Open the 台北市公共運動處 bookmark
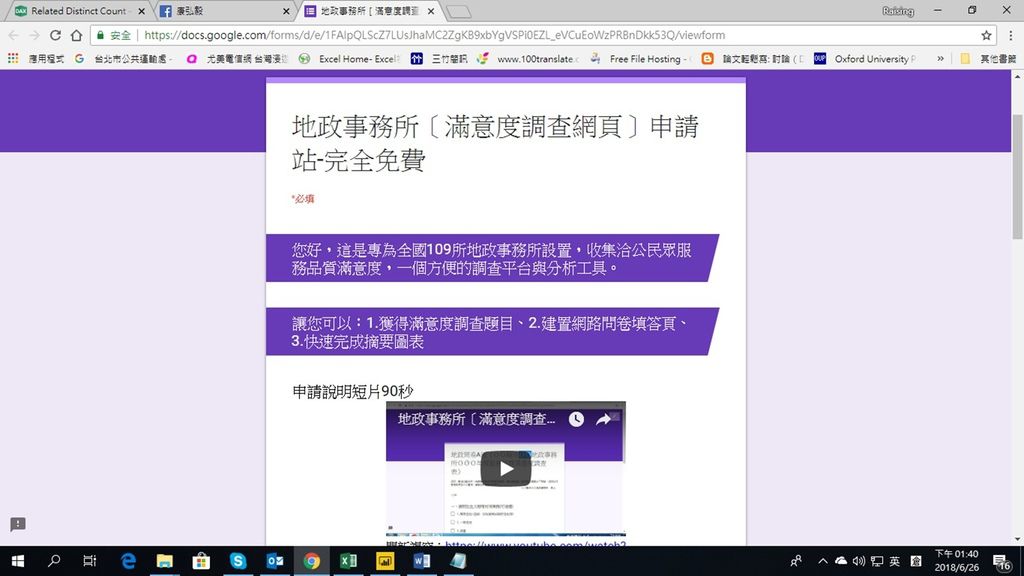Viewport: 1024px width, 576px height. 124,59
